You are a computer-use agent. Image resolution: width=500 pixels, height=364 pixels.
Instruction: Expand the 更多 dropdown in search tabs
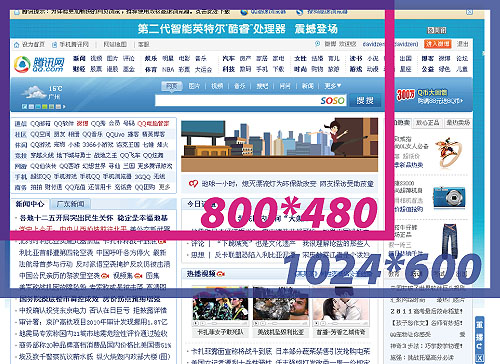(333, 86)
